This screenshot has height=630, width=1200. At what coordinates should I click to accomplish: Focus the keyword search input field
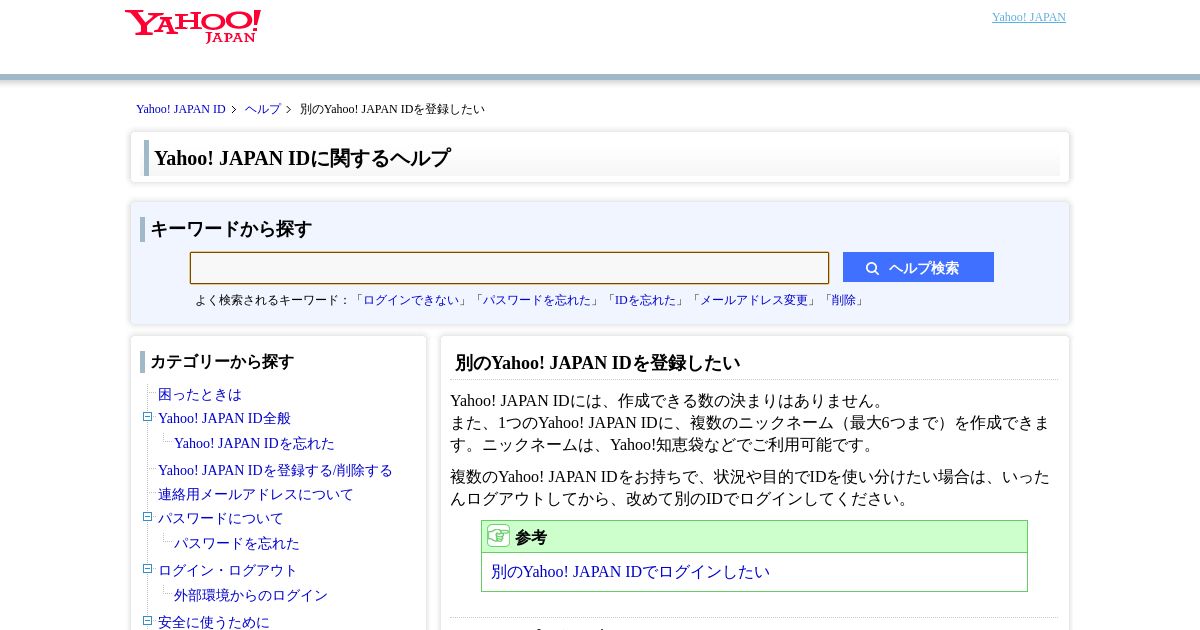click(509, 268)
